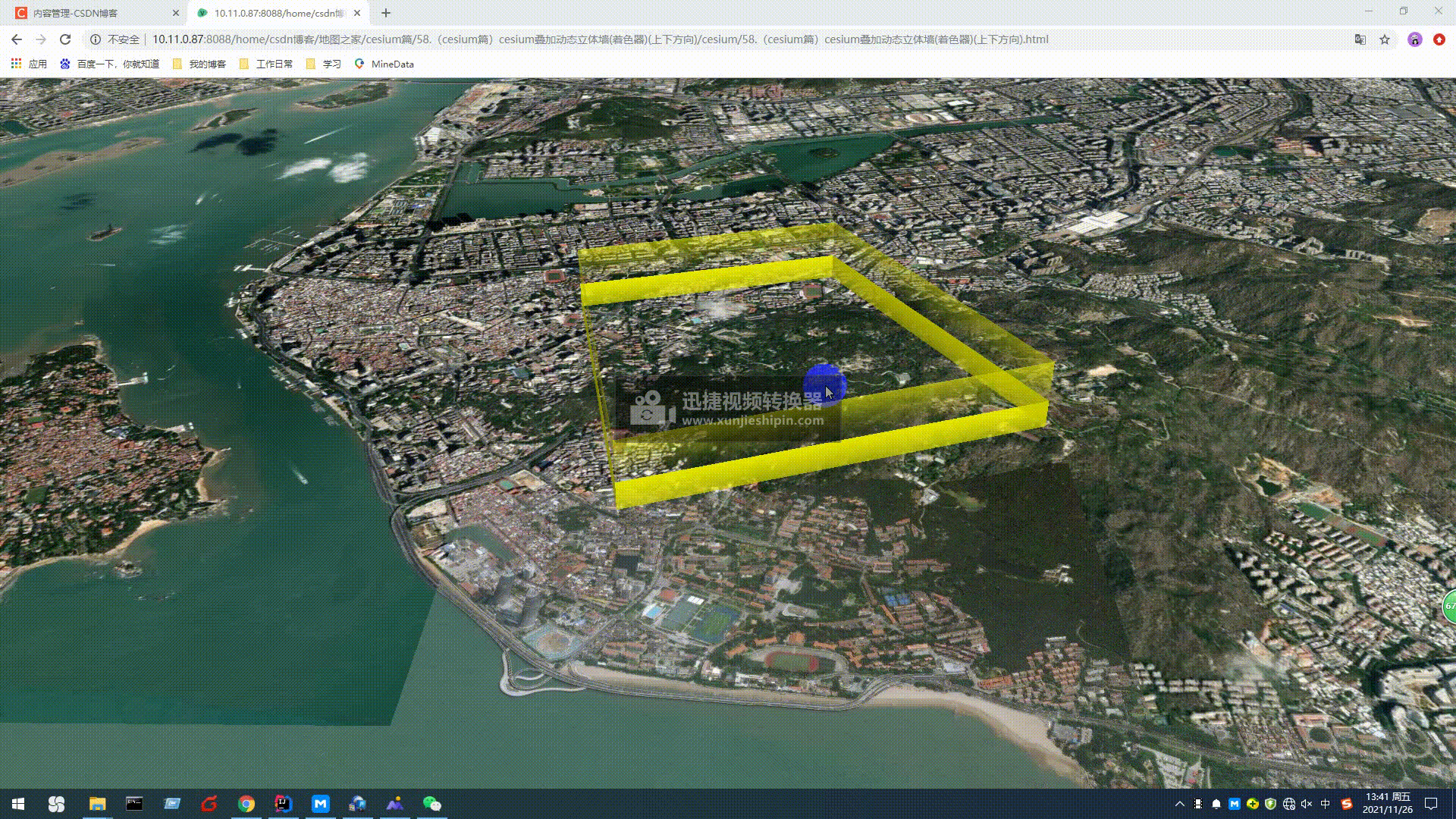Viewport: 1456px width, 819px height.
Task: Open the browser profile avatar
Action: tap(1414, 39)
